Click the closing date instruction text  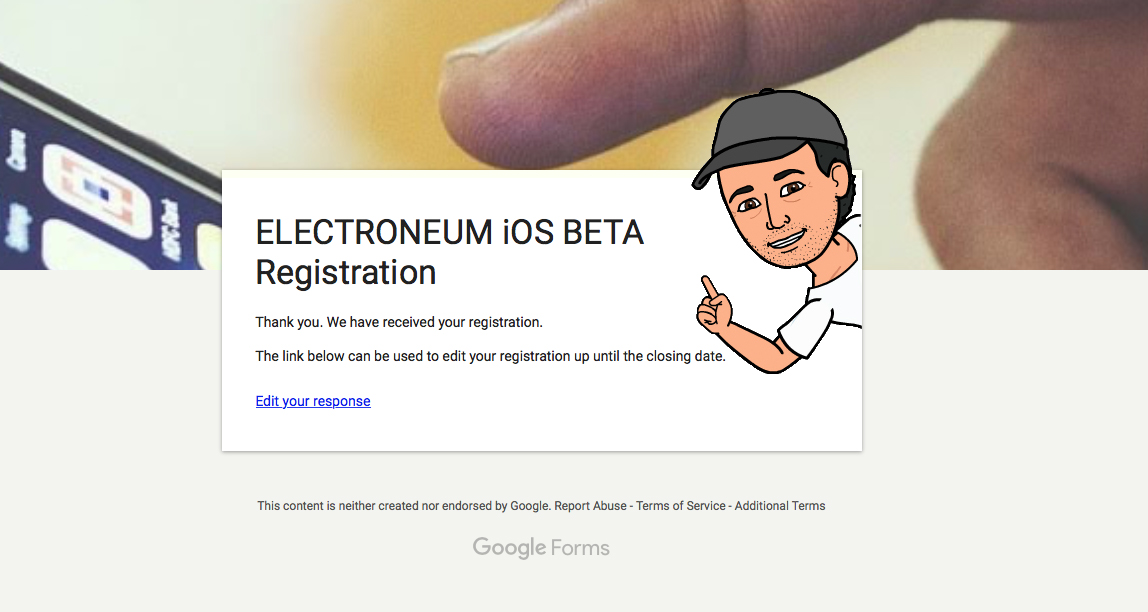490,356
